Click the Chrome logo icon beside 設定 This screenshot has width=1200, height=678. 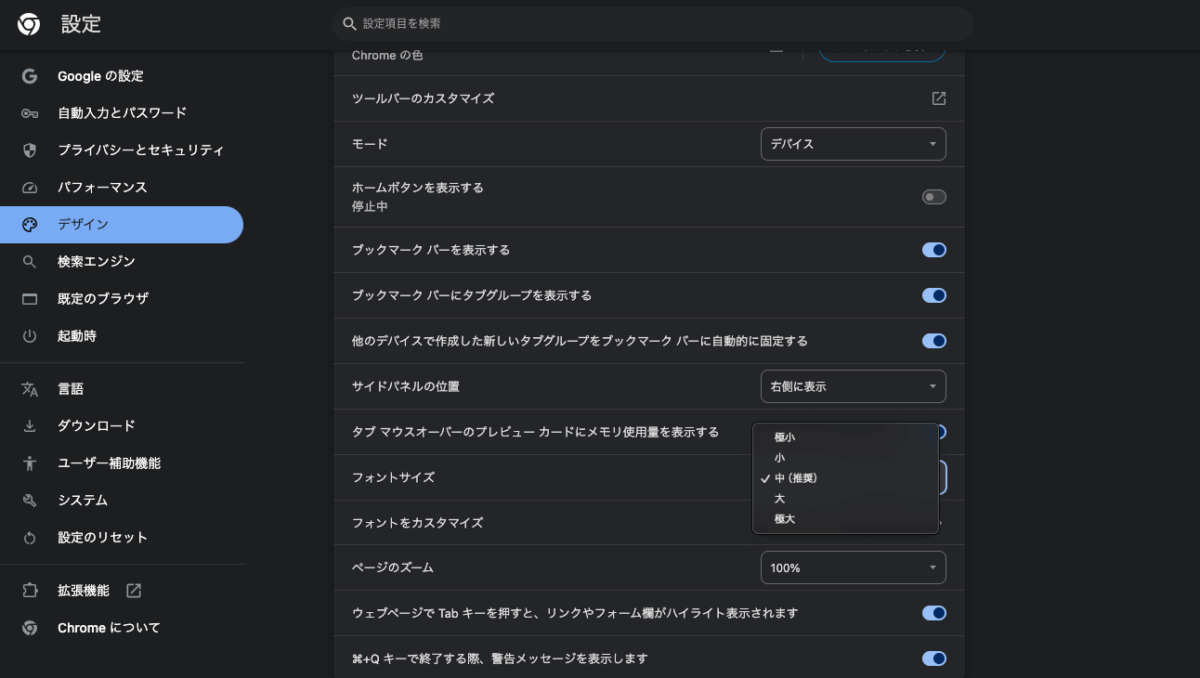tap(29, 24)
